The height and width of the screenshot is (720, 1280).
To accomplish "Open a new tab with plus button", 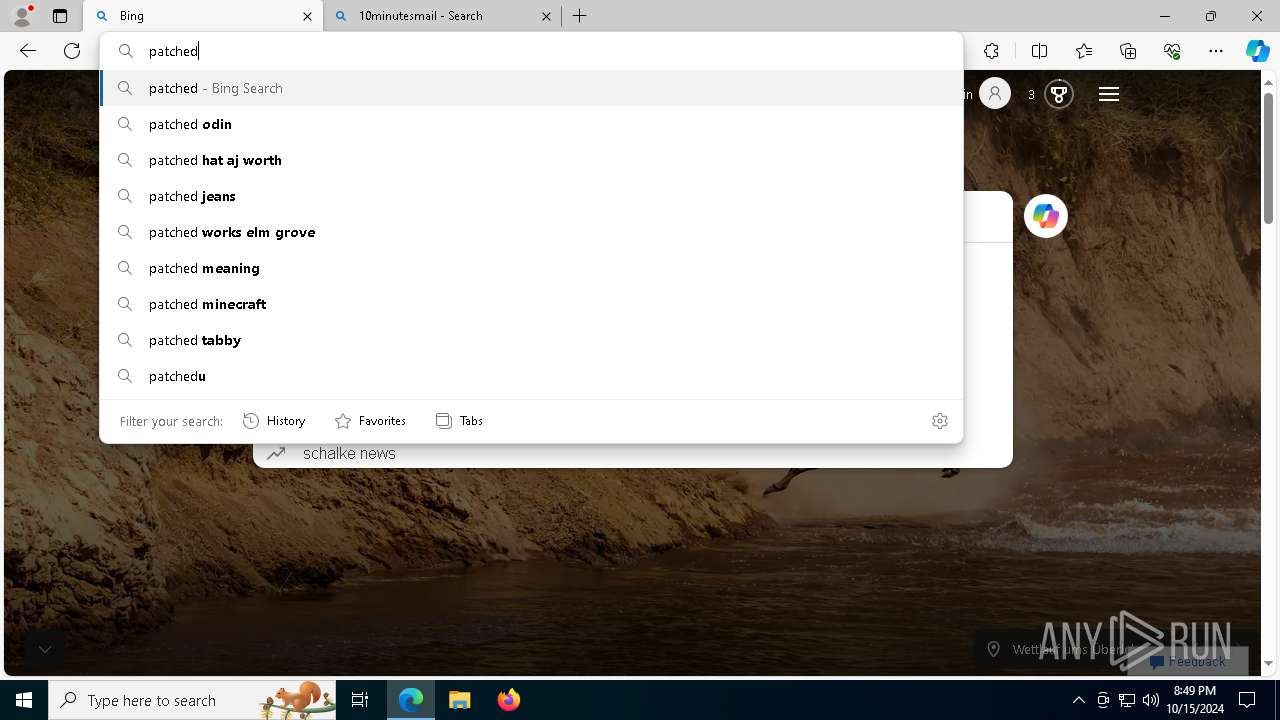I will [580, 16].
